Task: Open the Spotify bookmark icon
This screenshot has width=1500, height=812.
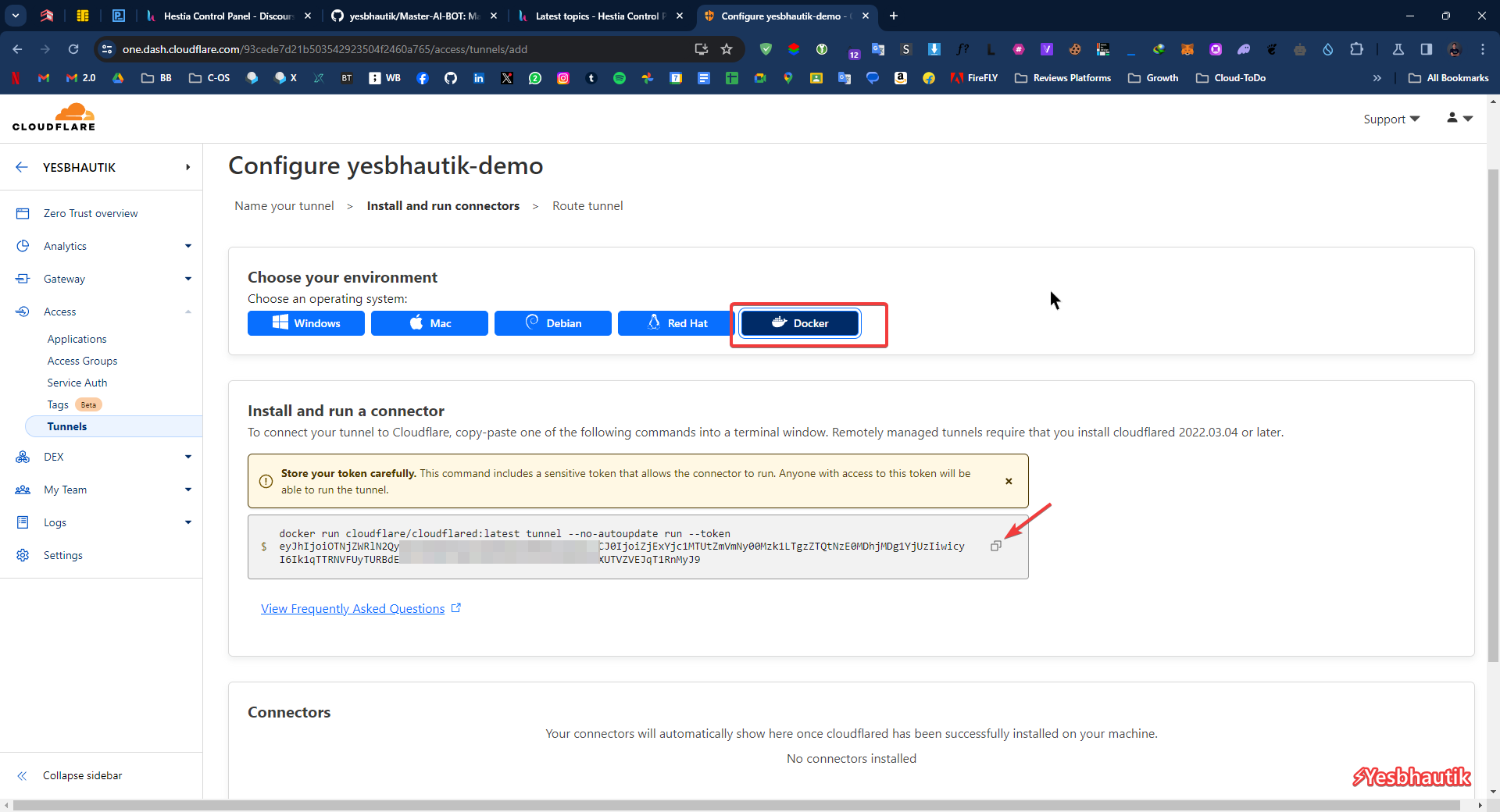Action: (620, 78)
